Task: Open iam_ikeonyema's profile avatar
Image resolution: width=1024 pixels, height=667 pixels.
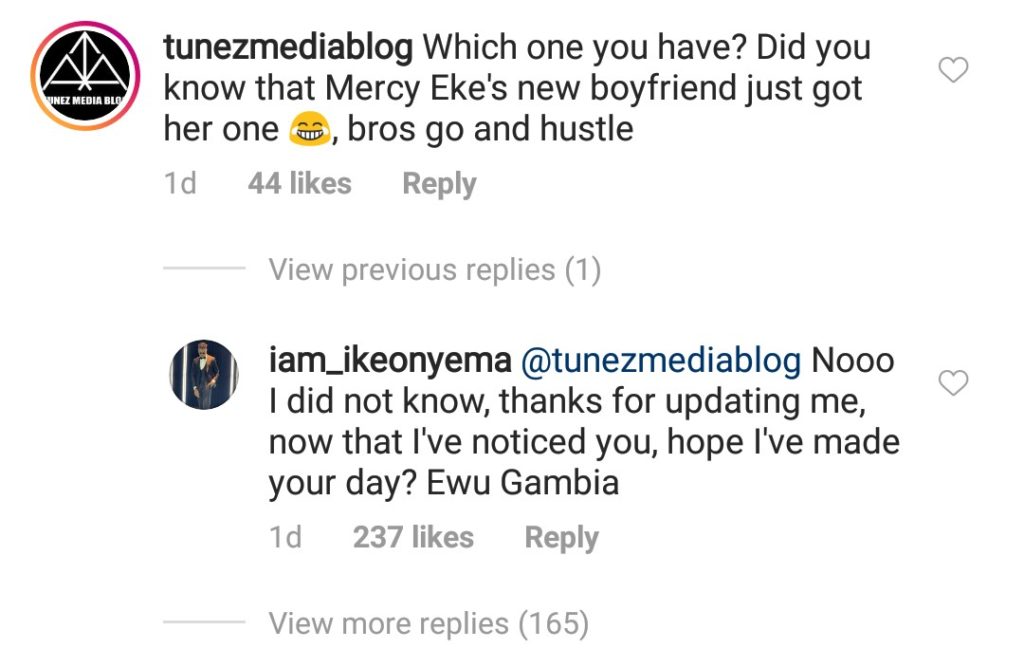Action: (204, 374)
